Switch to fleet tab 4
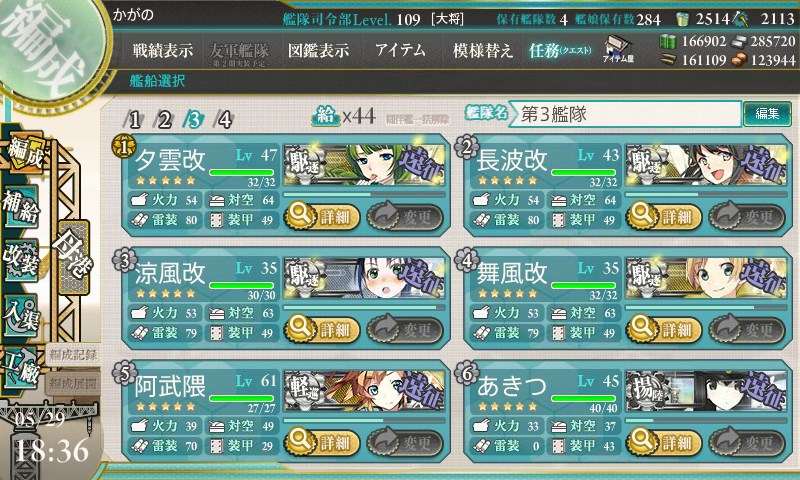Viewport: 800px width, 480px height. 224,120
